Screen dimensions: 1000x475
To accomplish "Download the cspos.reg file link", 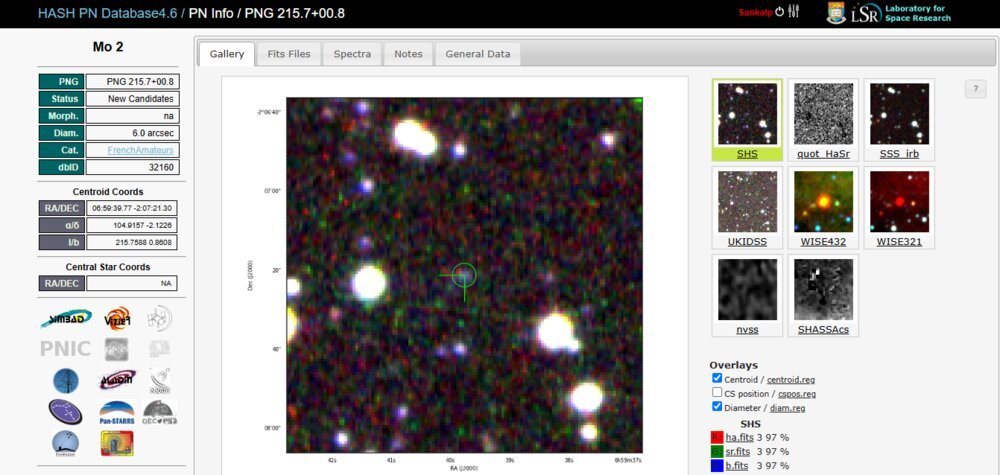I will [x=797, y=394].
